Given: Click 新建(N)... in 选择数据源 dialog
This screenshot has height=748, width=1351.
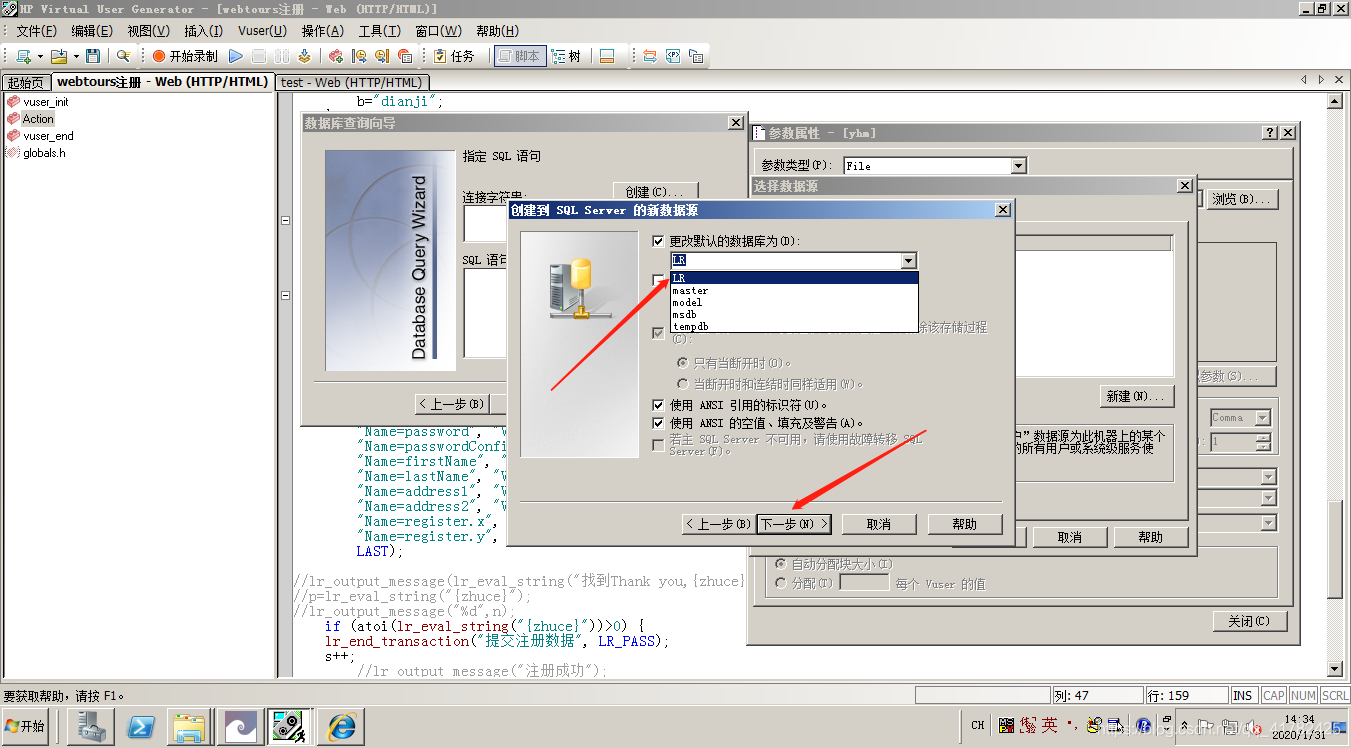Looking at the screenshot, I should click(1135, 396).
